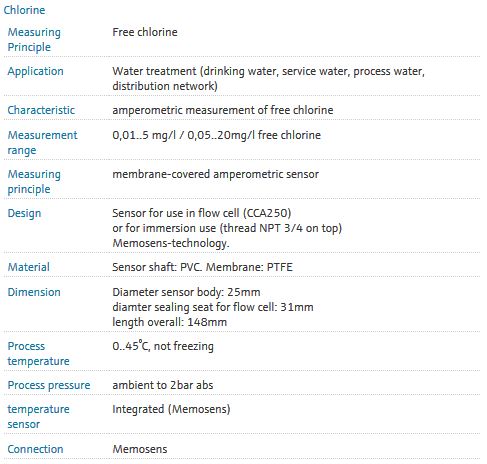
Task: Click the Water treatment description text
Action: click(x=268, y=79)
